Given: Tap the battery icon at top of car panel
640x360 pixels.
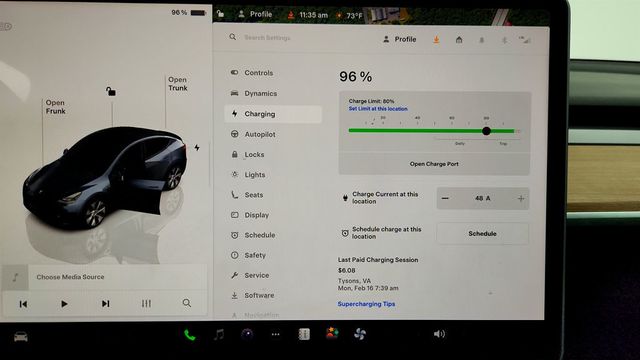Looking at the screenshot, I should [198, 13].
